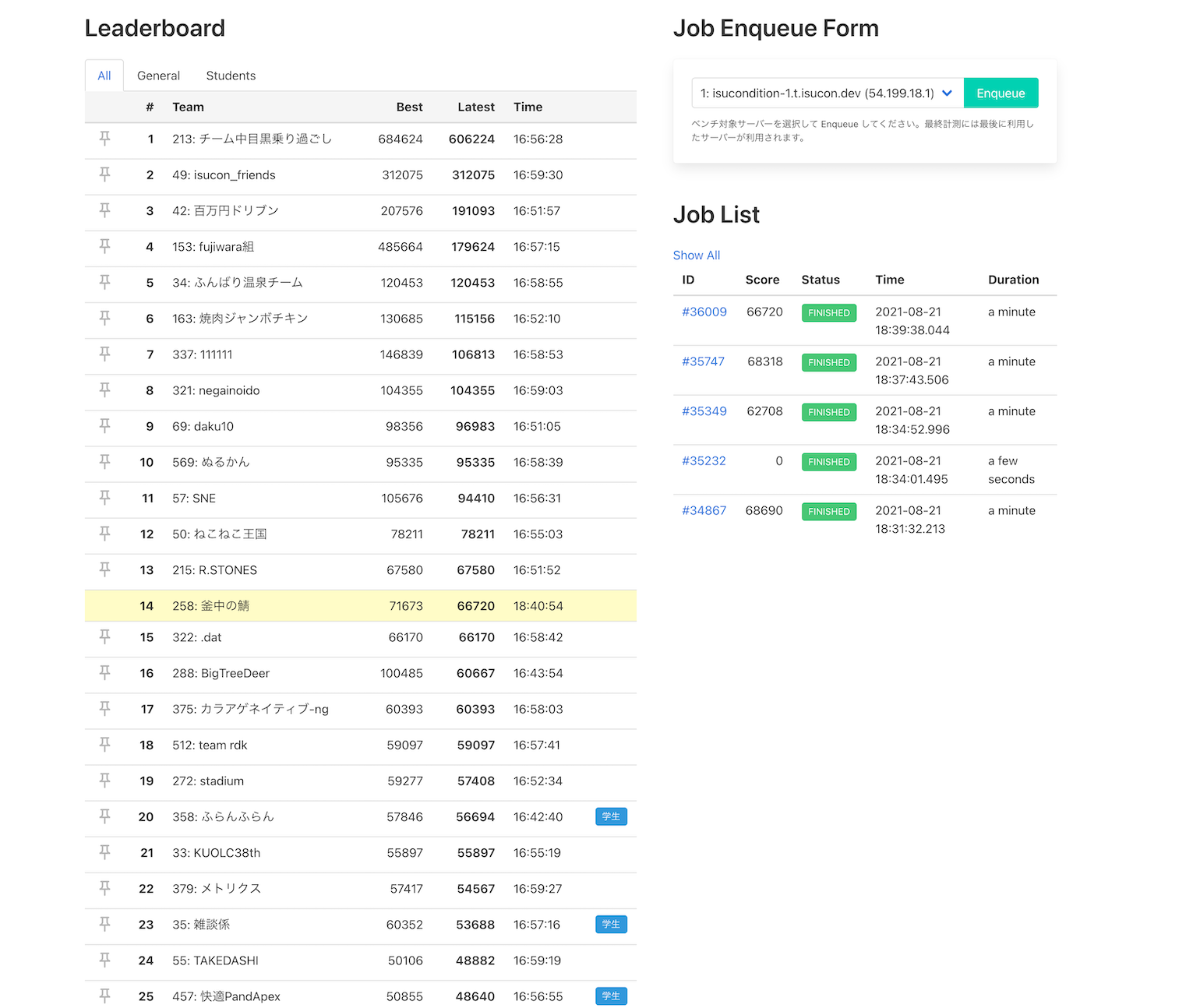Open job #36009 details

(x=704, y=312)
